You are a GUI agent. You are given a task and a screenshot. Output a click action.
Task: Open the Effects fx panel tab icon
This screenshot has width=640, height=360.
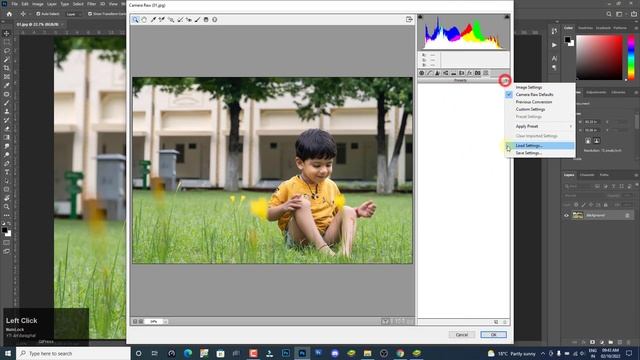469,73
